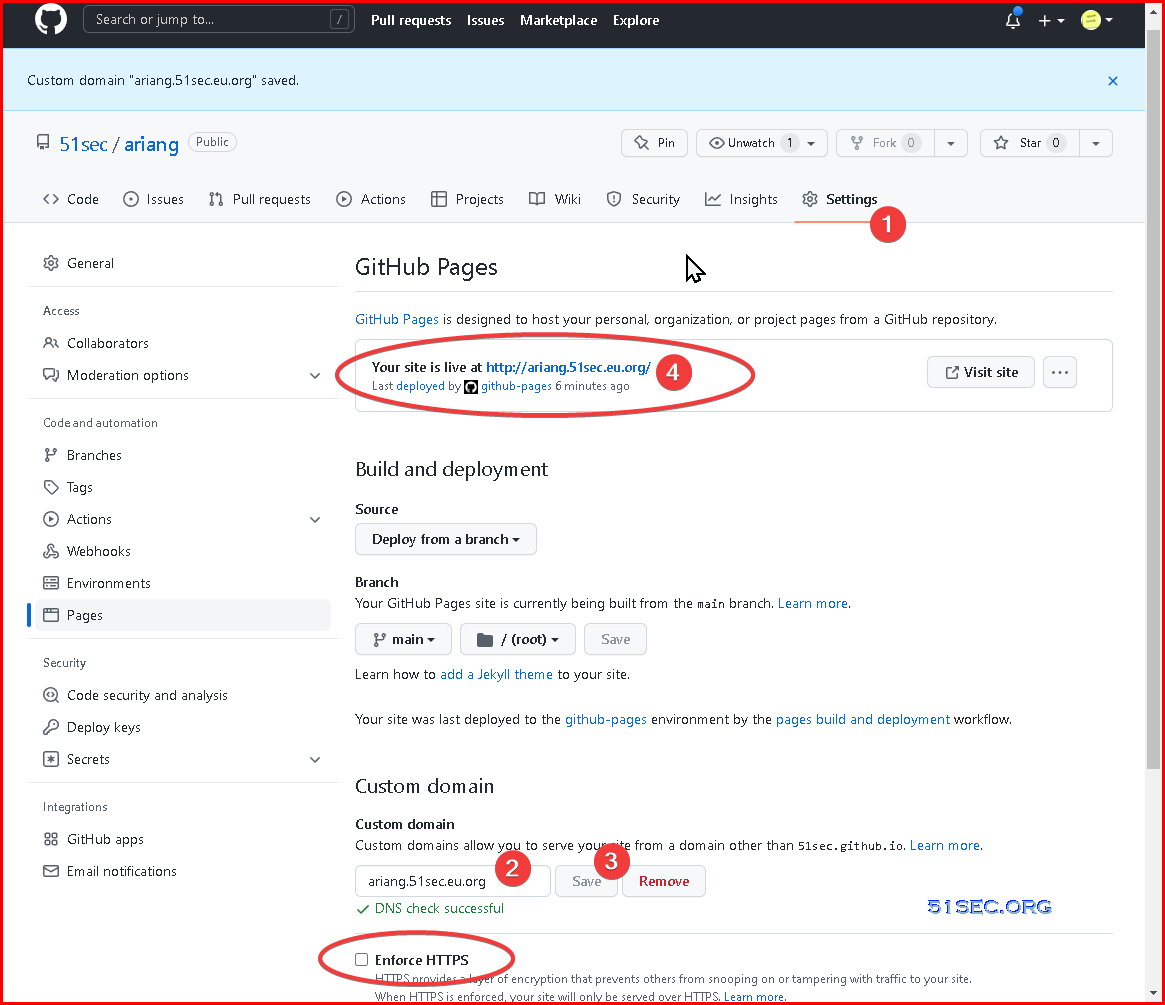Image resolution: width=1165 pixels, height=1005 pixels.
Task: Open the Star lists dropdown arrow
Action: point(1096,143)
